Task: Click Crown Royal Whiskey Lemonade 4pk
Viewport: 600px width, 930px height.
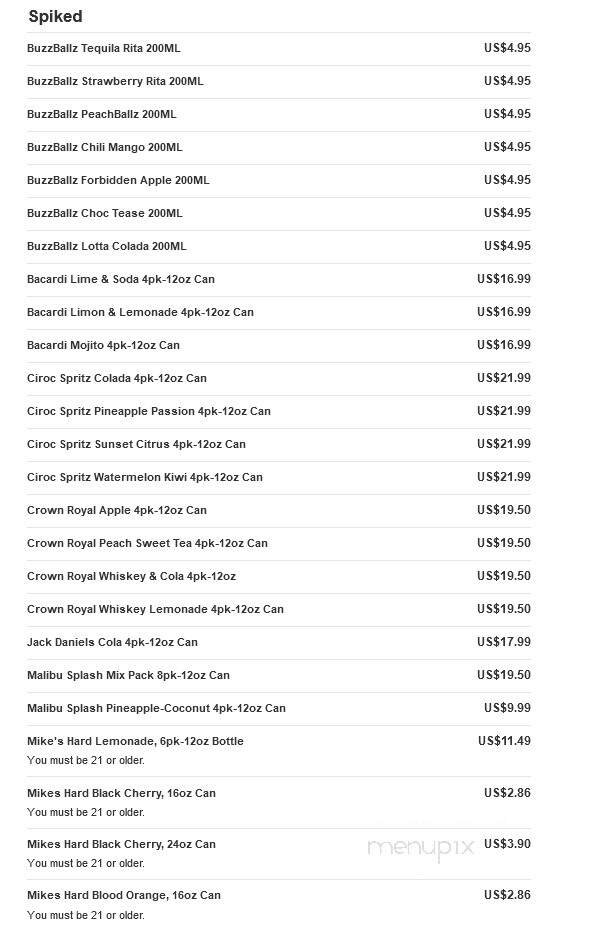Action: pos(155,609)
